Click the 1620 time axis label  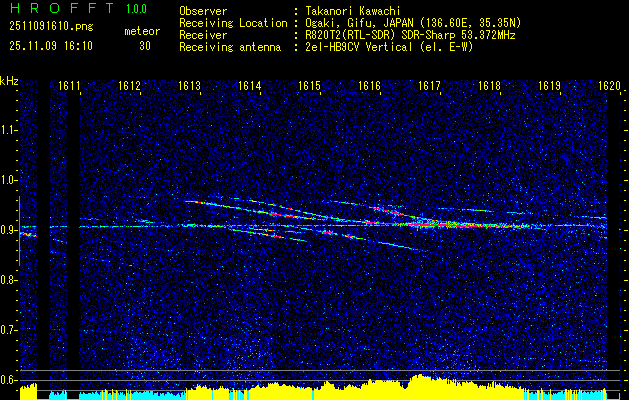(x=609, y=86)
